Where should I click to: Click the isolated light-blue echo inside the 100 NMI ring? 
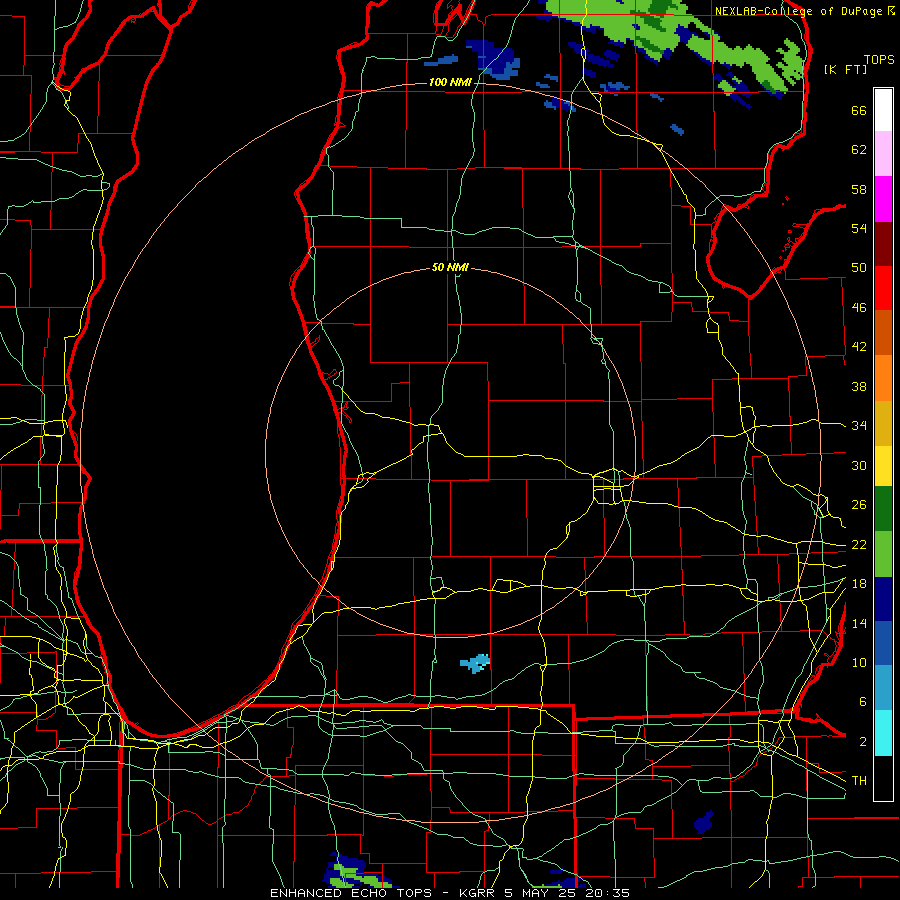tap(475, 663)
